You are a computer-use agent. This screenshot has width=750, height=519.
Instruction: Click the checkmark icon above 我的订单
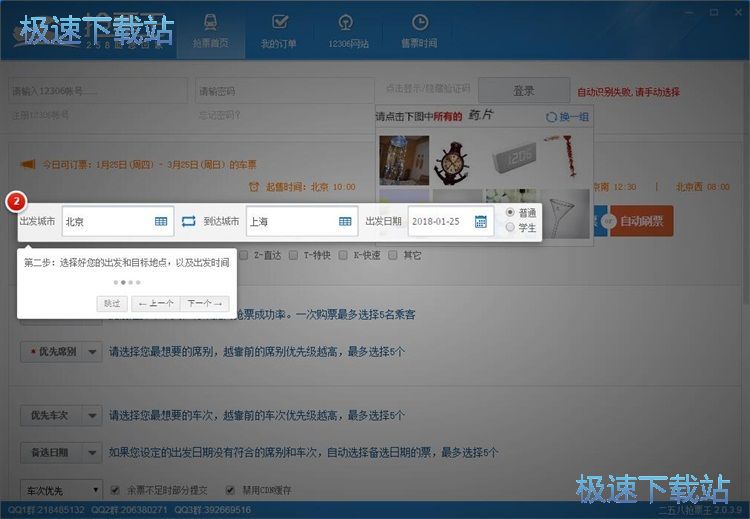click(x=280, y=22)
